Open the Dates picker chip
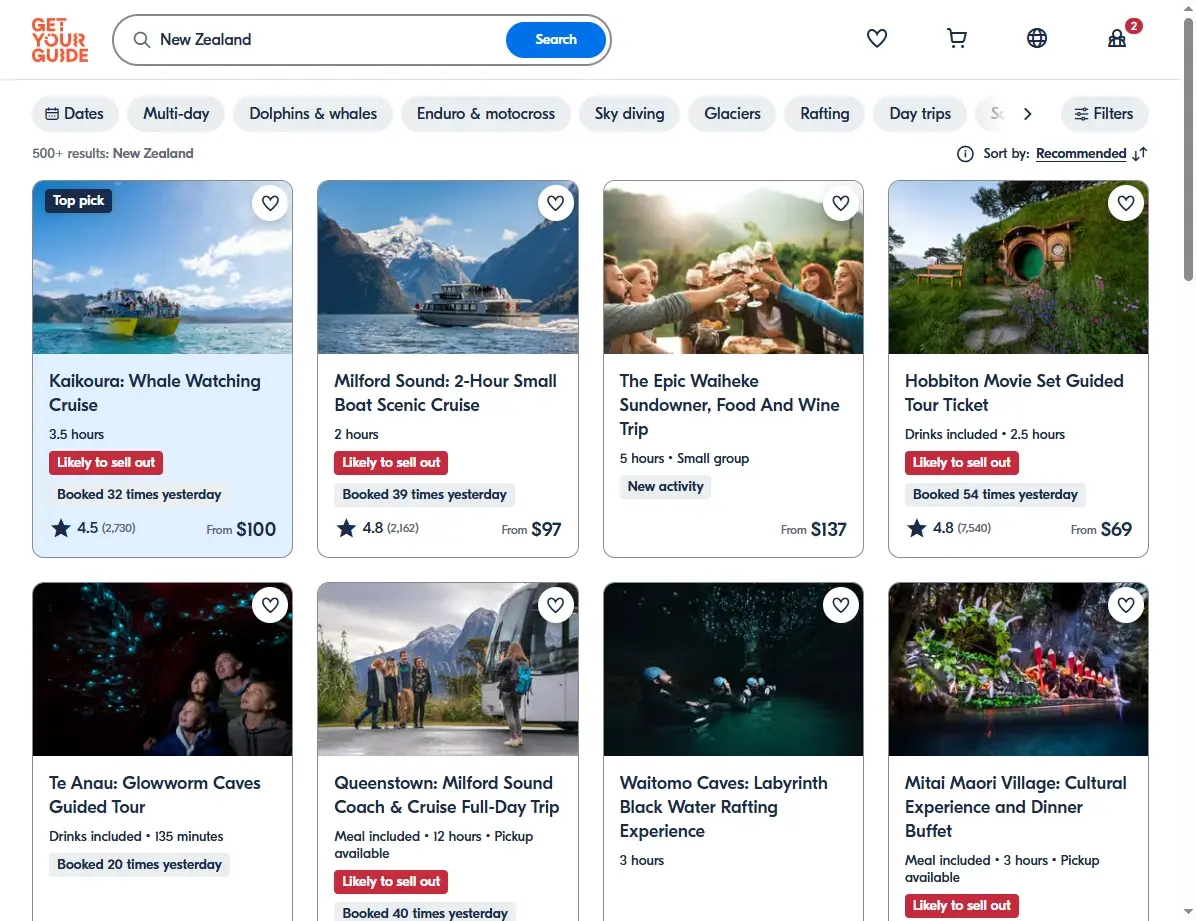Screen dimensions: 1196x921 pyautogui.click(x=75, y=114)
